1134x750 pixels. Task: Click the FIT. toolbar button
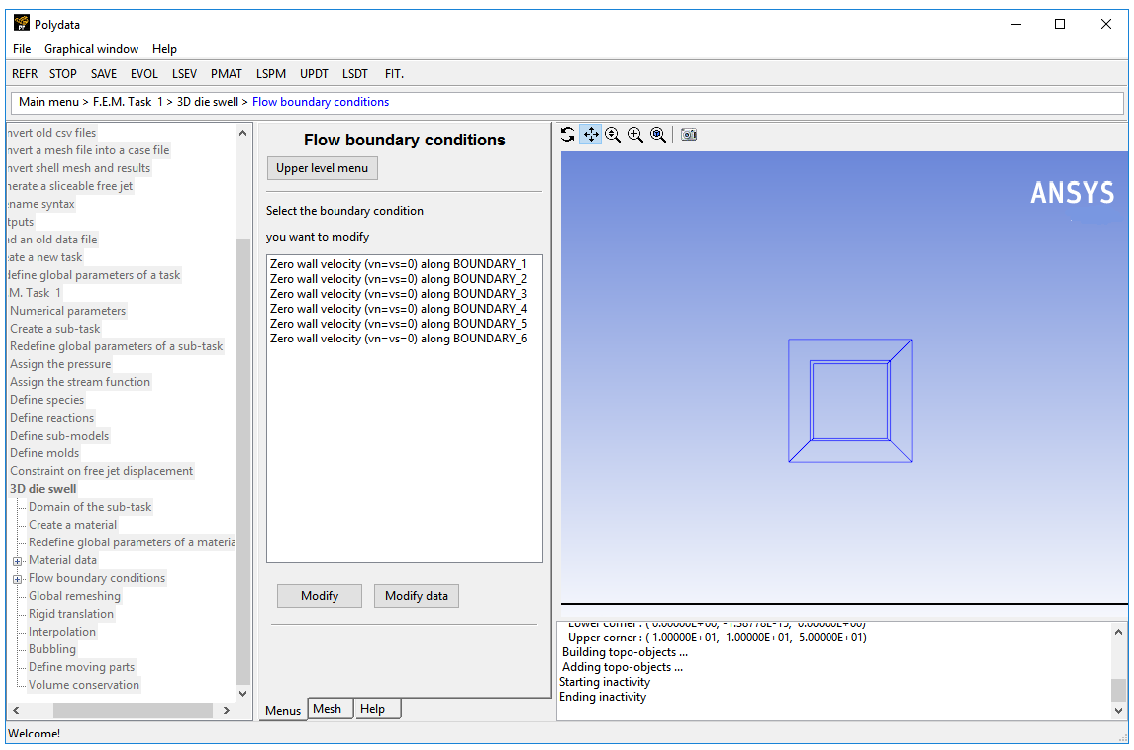point(394,74)
